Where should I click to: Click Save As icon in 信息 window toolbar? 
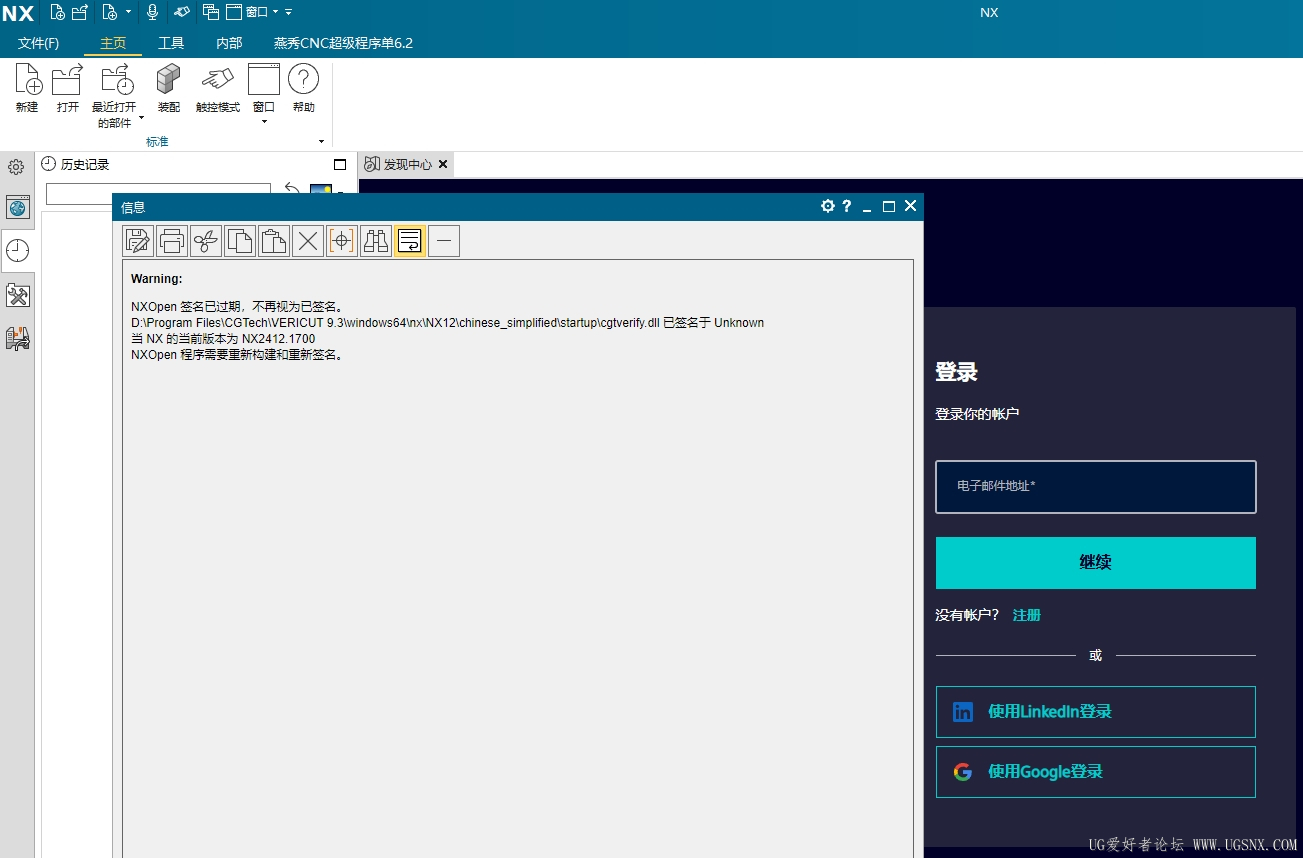[138, 241]
